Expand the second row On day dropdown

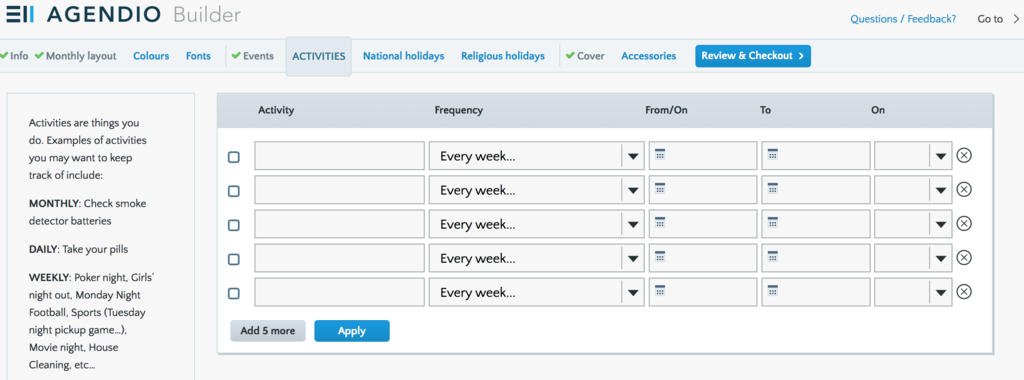(913, 189)
